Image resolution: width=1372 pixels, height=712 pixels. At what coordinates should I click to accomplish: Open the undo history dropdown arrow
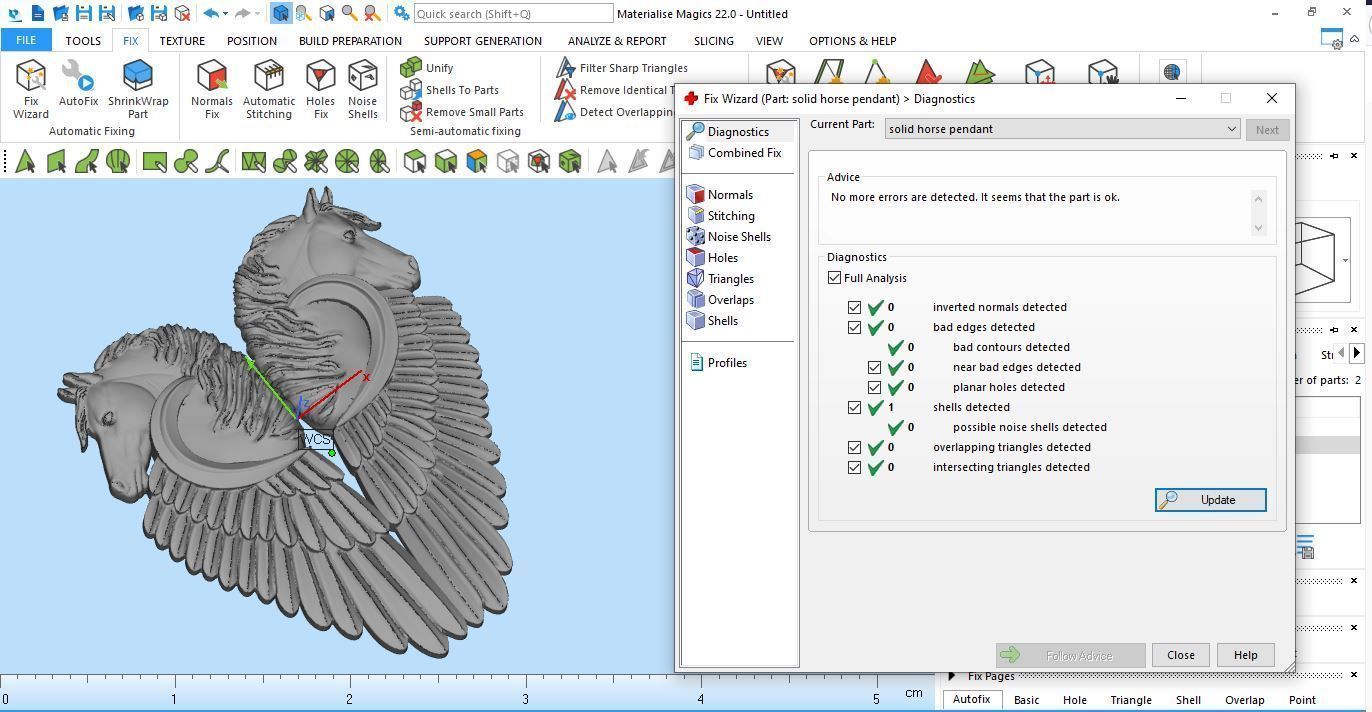(x=225, y=13)
